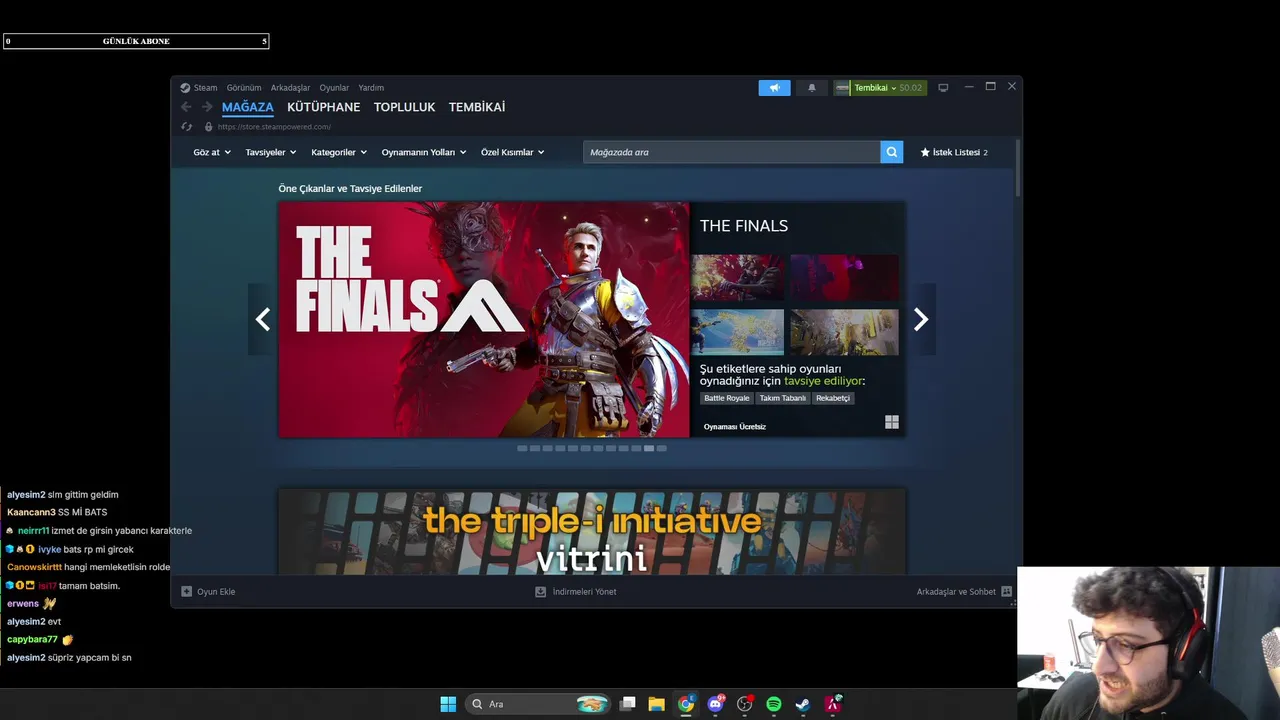Screen dimensions: 1280x720
Task: Open the red app icon in the taskbar
Action: [x=832, y=704]
